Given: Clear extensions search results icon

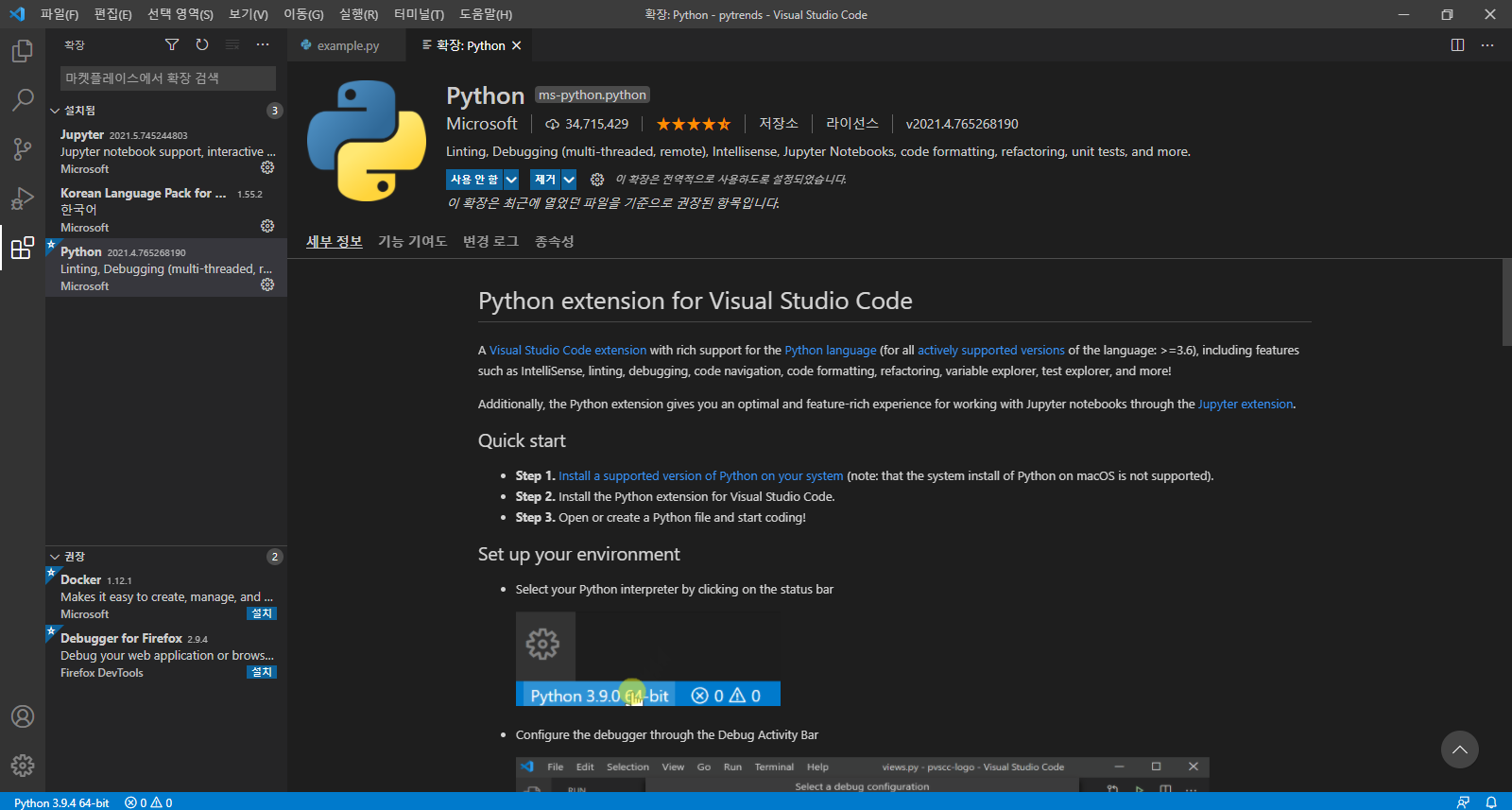Looking at the screenshot, I should (x=232, y=44).
